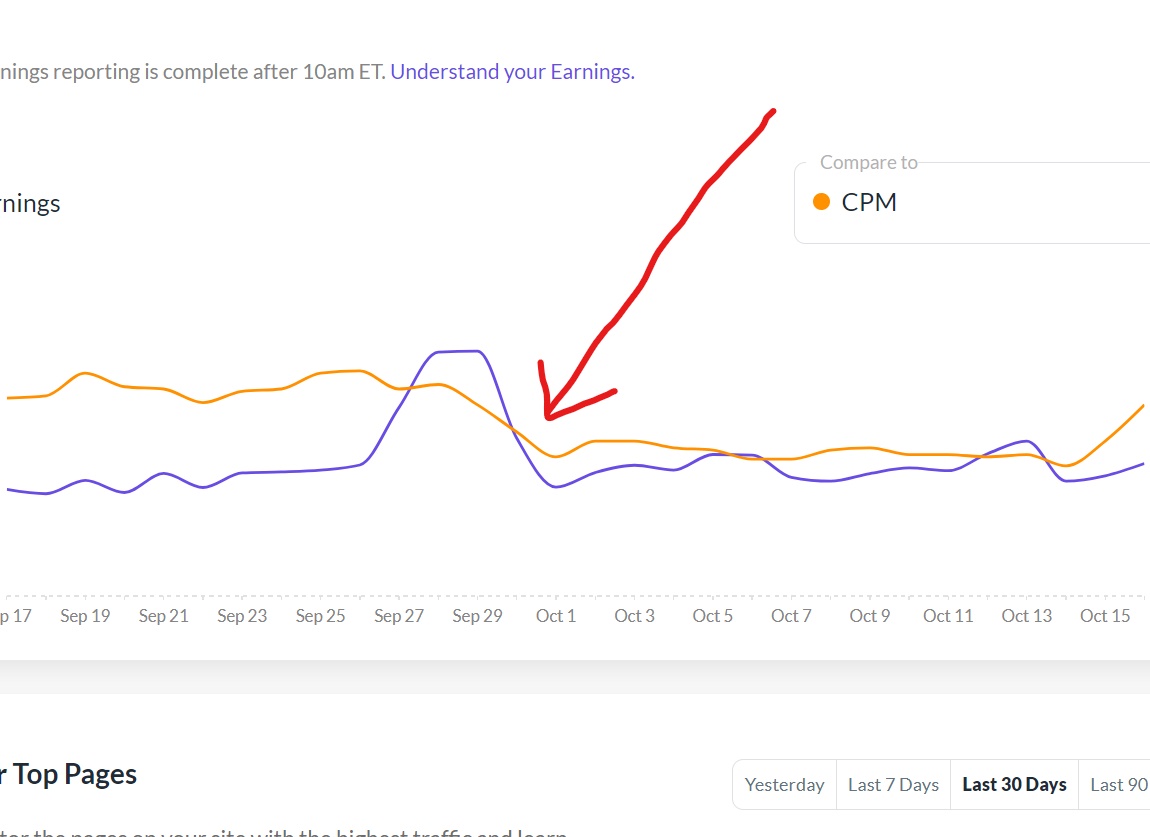Switch to Last 7 Days range
The height and width of the screenshot is (837, 1150).
893,785
